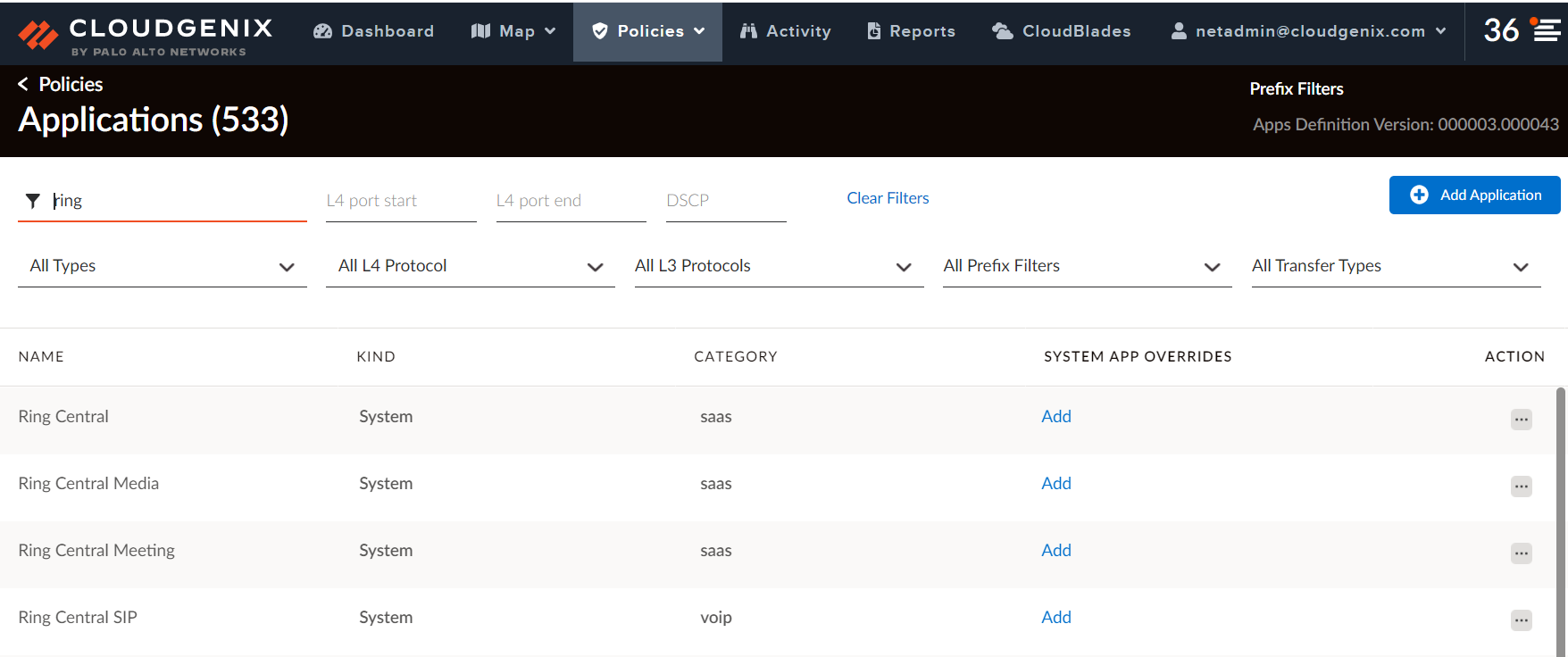Viewport: 1568px width, 657px height.
Task: Open action menu for Ring Central Meeting
Action: (1521, 553)
